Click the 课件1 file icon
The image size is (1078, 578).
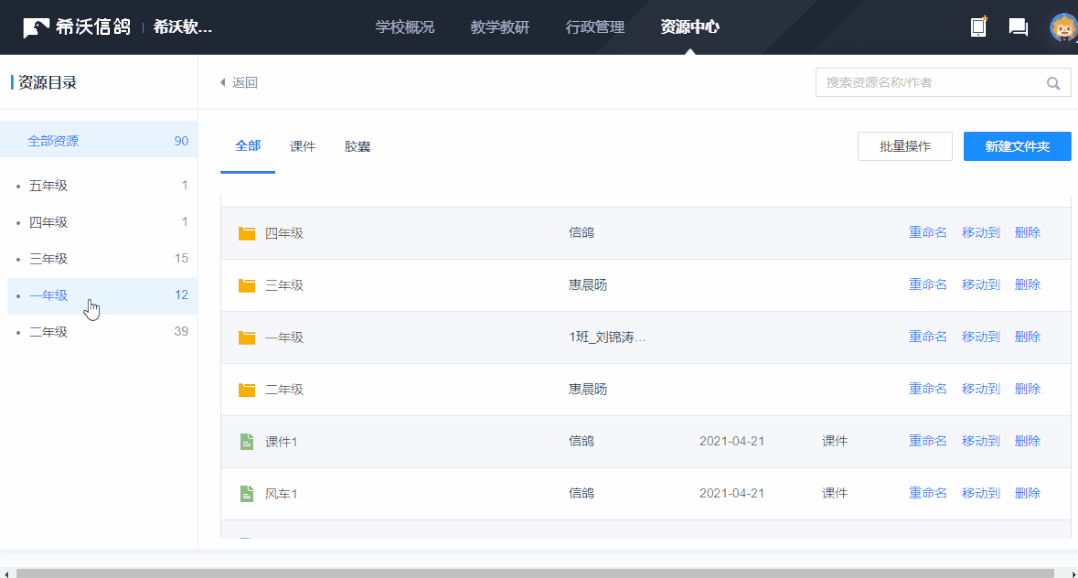247,441
